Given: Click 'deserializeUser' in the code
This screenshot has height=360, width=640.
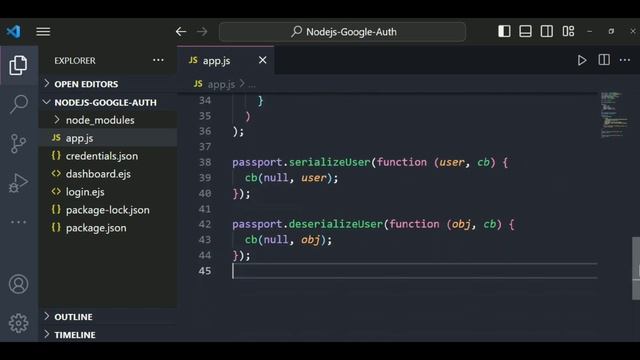Looking at the screenshot, I should coord(336,224).
